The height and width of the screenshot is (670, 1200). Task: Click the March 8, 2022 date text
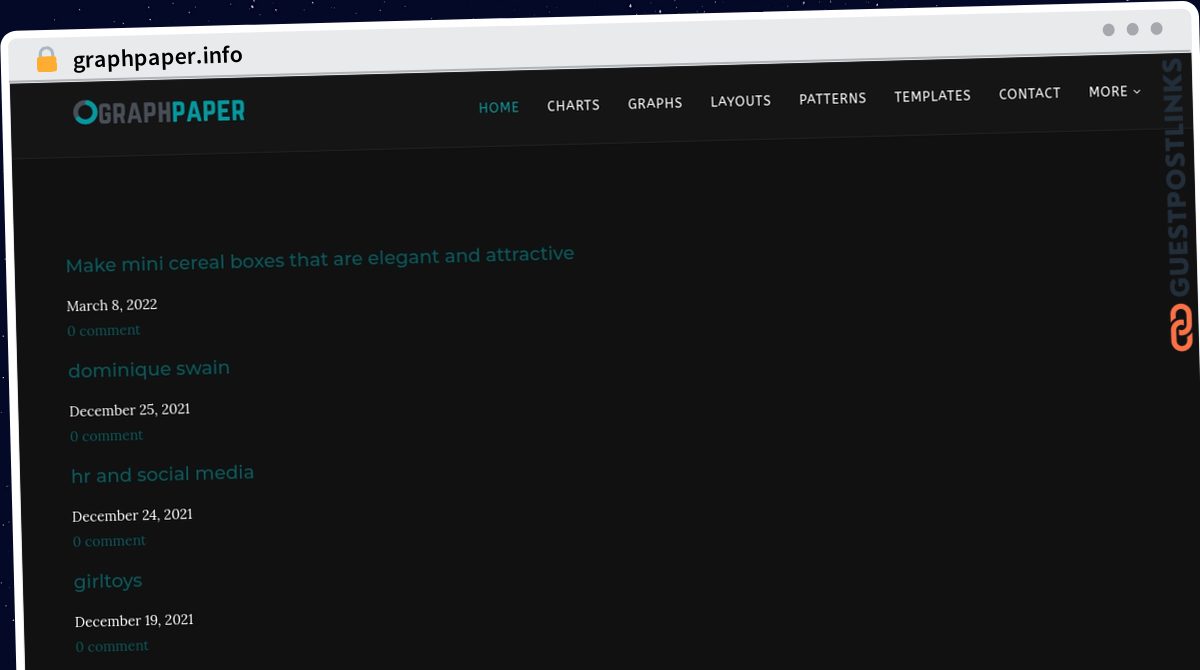(112, 305)
